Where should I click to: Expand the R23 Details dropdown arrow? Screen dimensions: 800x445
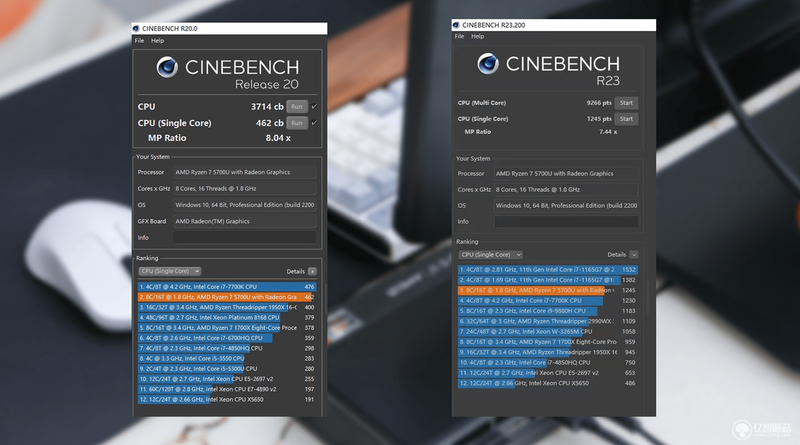[x=634, y=255]
